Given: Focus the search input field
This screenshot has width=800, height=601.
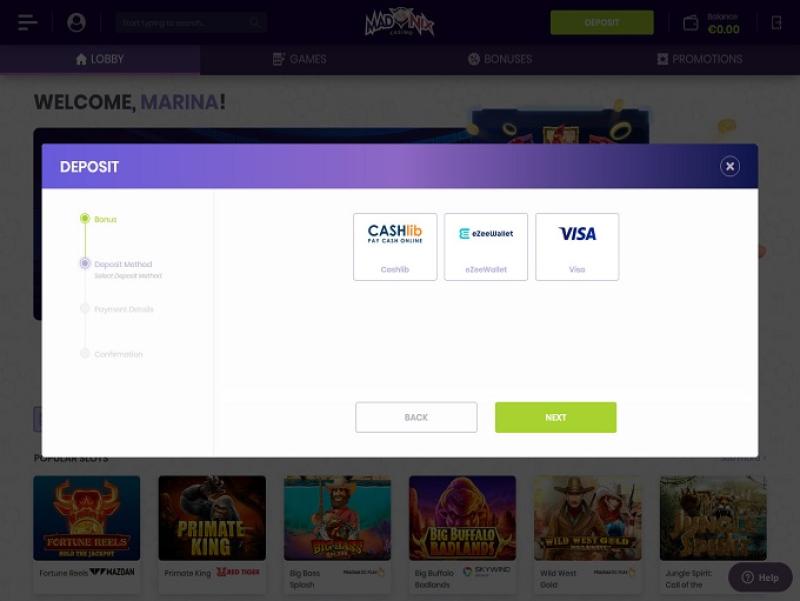Looking at the screenshot, I should coord(184,22).
